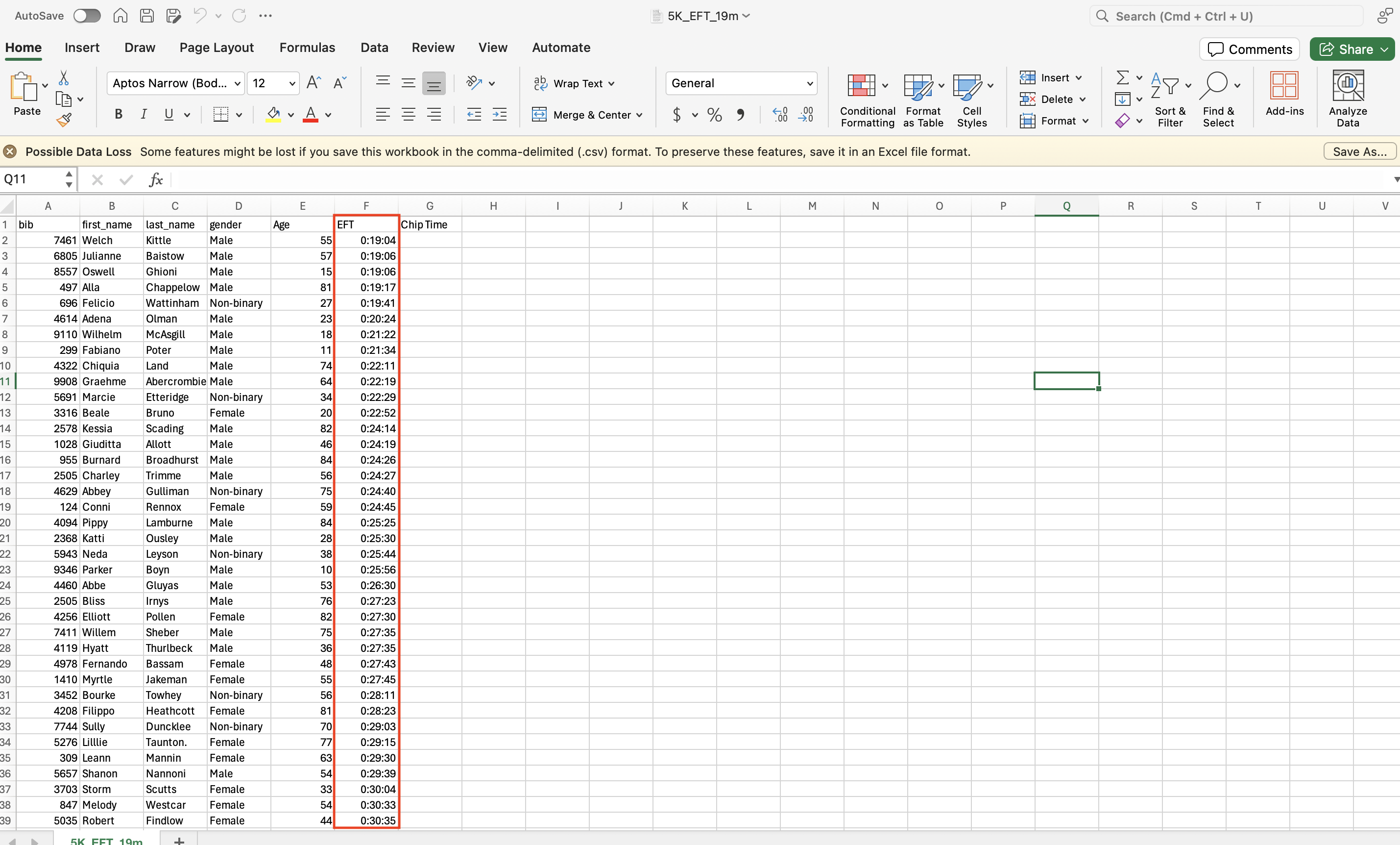1400x845 pixels.
Task: Toggle bottom vertical alignment
Action: 434,84
